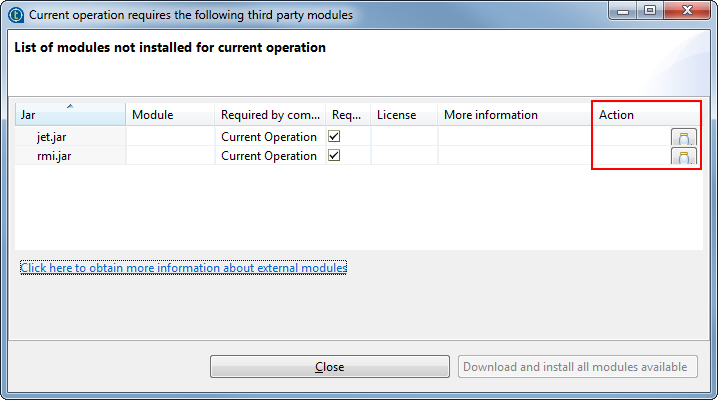Click the Action column header
The height and width of the screenshot is (400, 718).
(645, 115)
